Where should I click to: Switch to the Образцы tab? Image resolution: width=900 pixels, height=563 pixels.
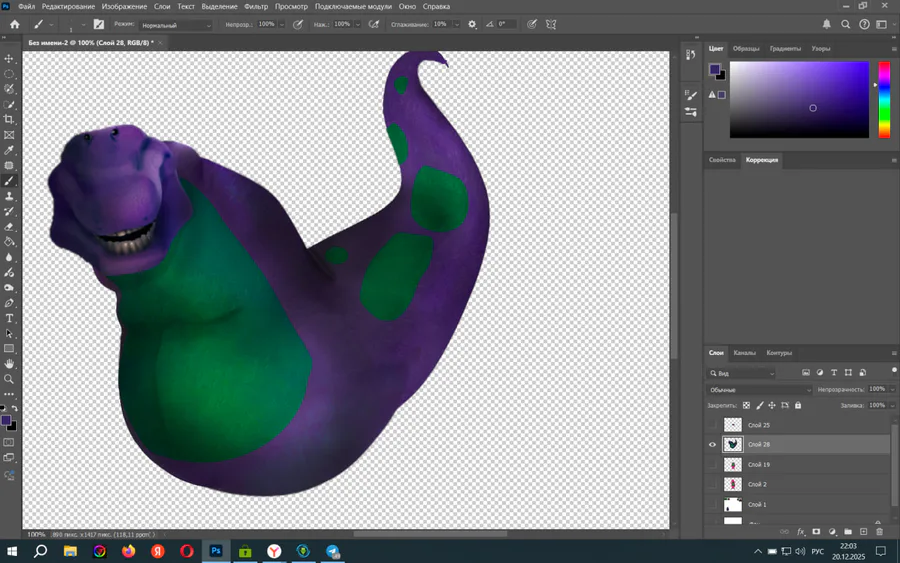746,49
